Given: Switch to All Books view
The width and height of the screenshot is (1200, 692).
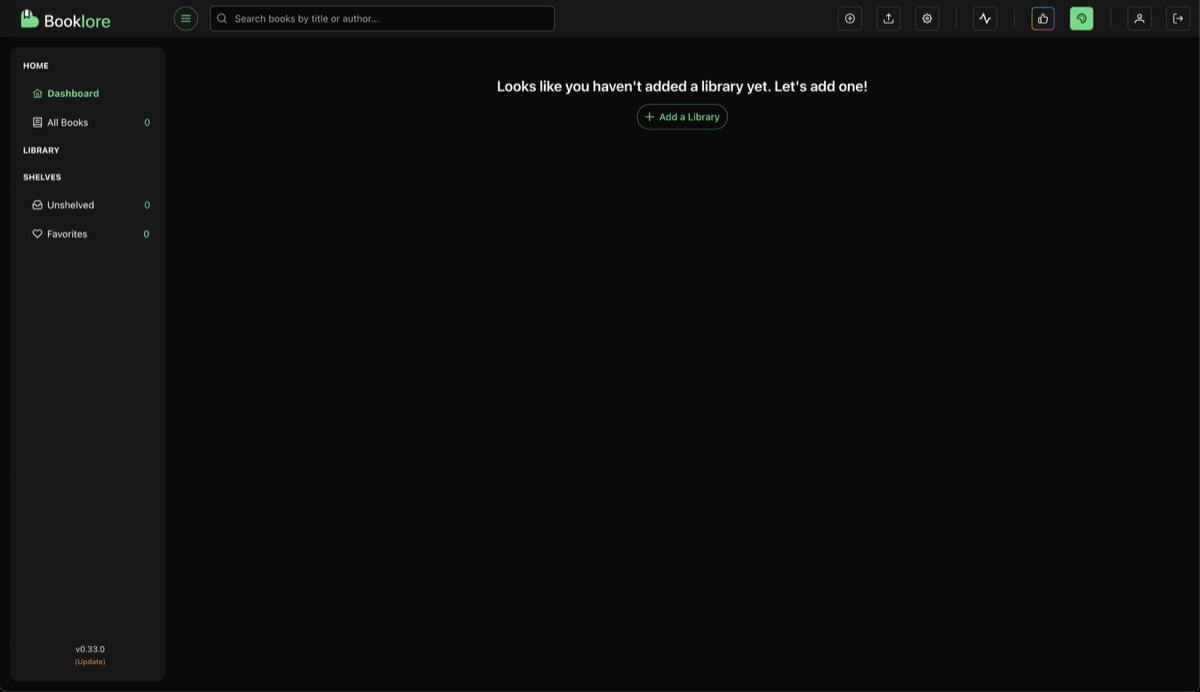Looking at the screenshot, I should coord(67,122).
